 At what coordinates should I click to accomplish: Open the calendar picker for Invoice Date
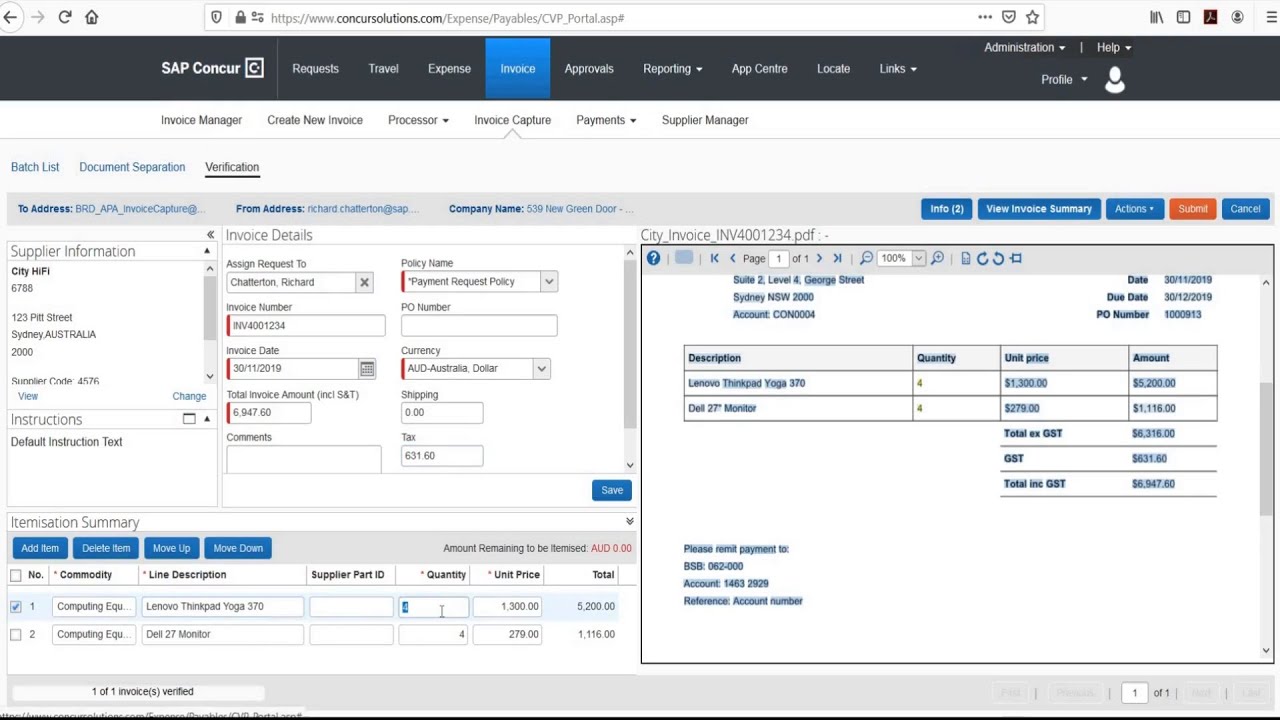pyautogui.click(x=366, y=368)
